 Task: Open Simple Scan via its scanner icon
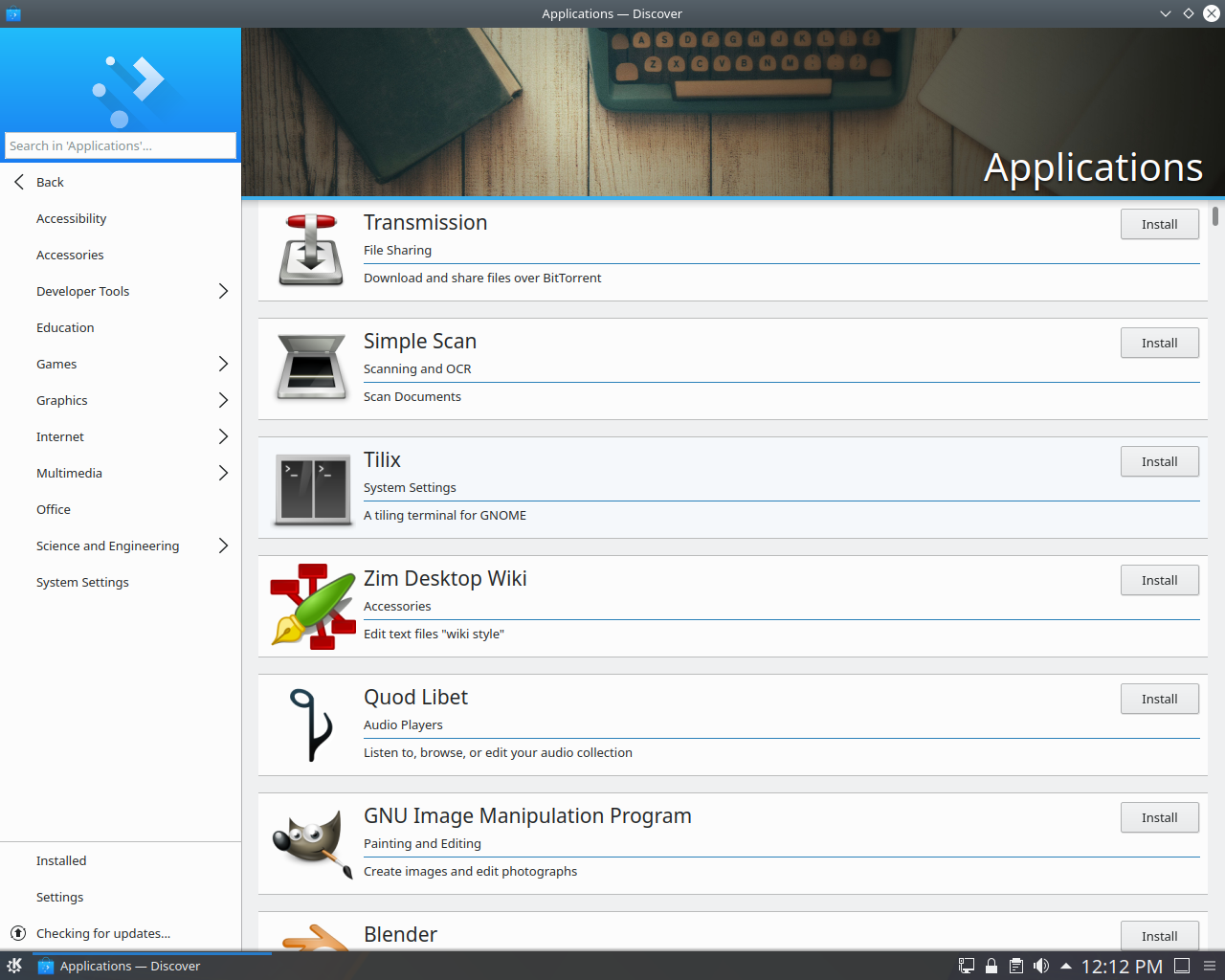[x=311, y=367]
